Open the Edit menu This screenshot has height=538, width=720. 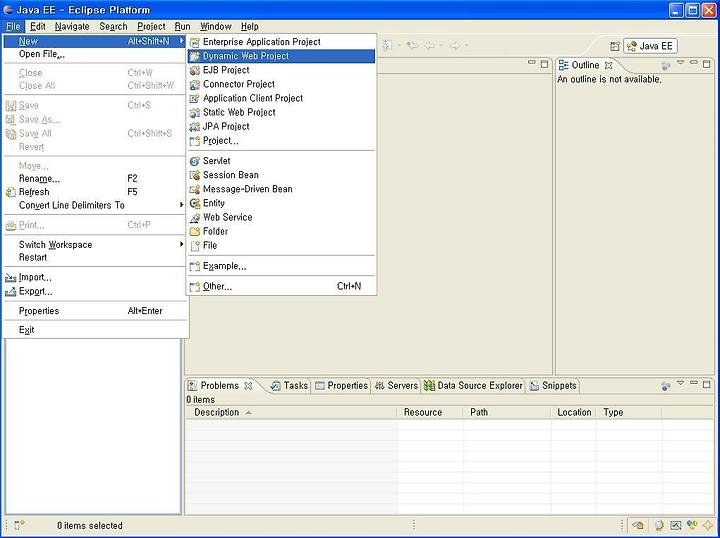[38, 27]
